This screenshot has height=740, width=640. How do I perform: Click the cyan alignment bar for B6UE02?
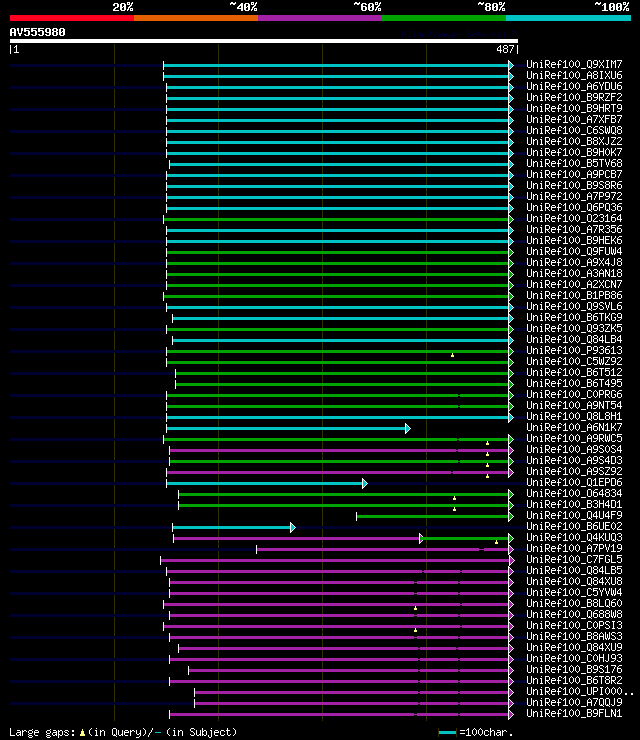point(233,528)
